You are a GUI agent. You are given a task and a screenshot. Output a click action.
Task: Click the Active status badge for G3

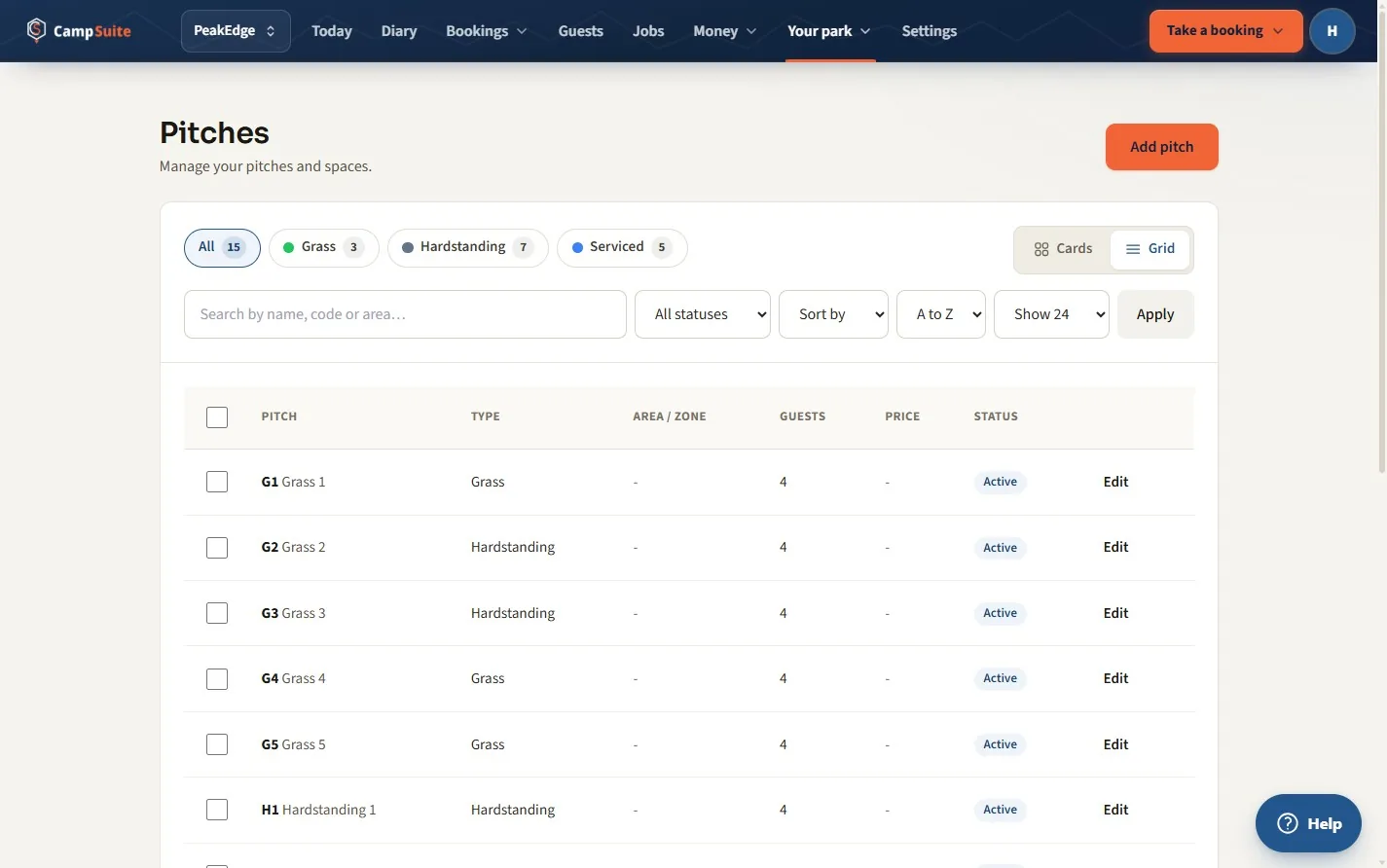coord(1000,613)
